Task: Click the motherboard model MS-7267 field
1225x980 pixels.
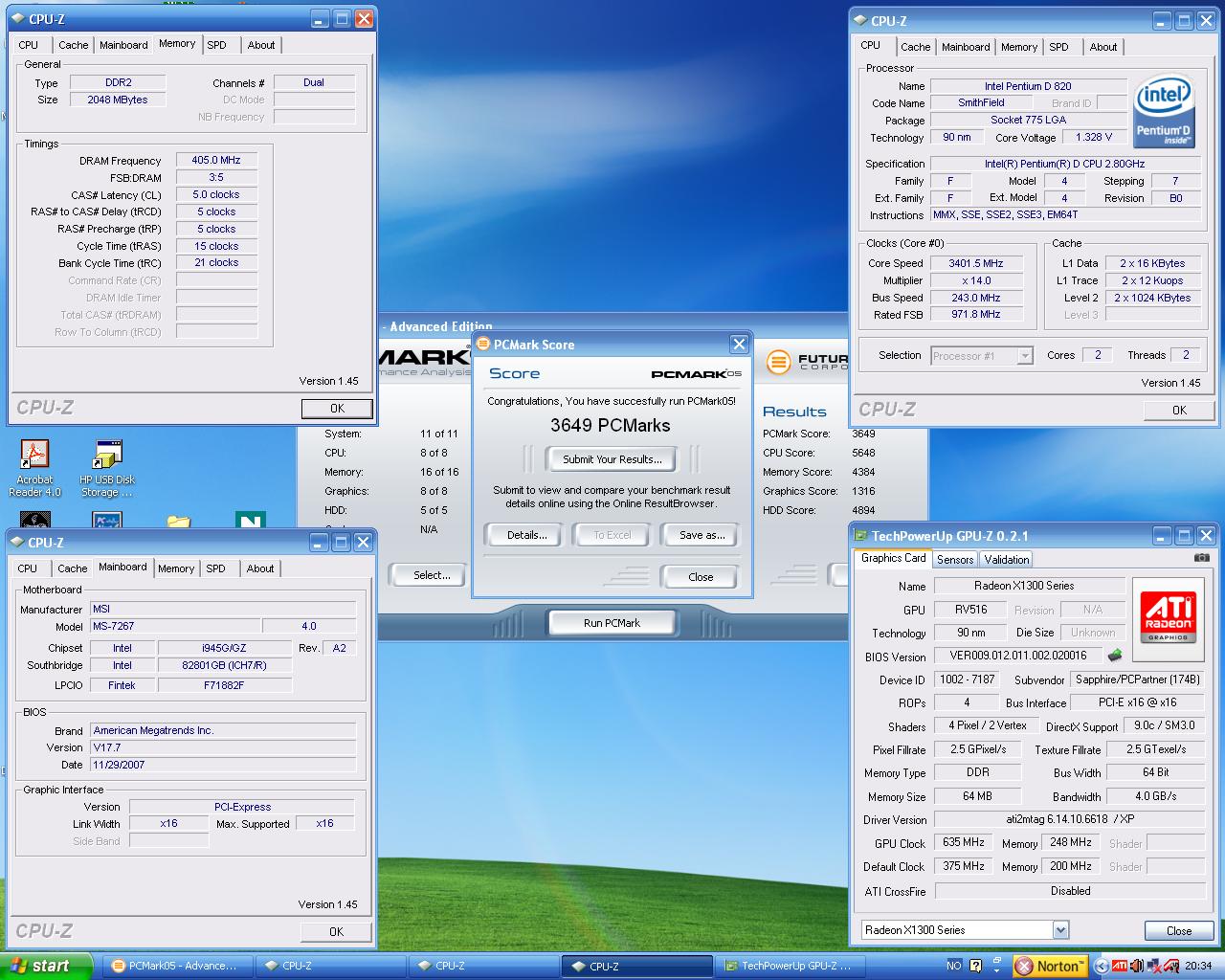Action: pyautogui.click(x=174, y=626)
